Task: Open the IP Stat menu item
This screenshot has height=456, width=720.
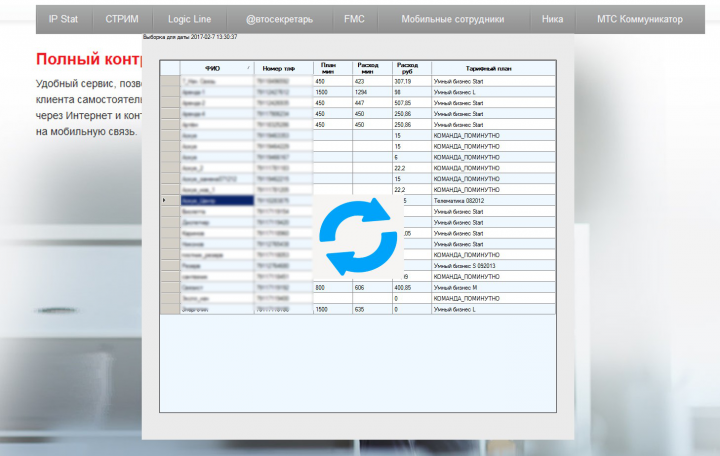Action: tap(63, 19)
